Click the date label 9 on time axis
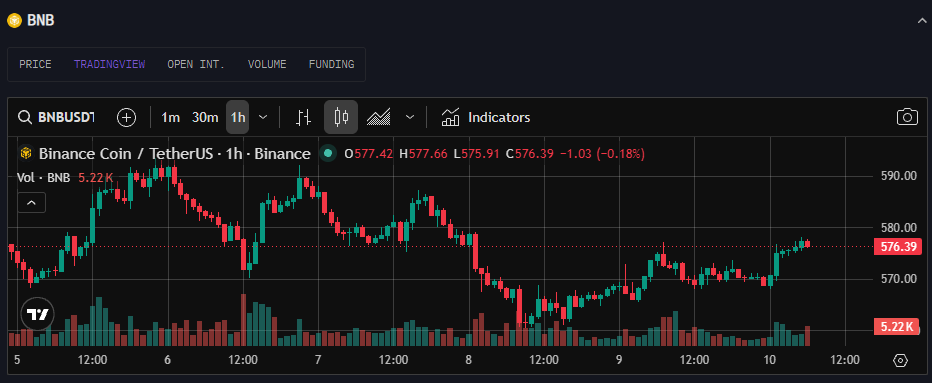The width and height of the screenshot is (932, 383). click(x=619, y=360)
